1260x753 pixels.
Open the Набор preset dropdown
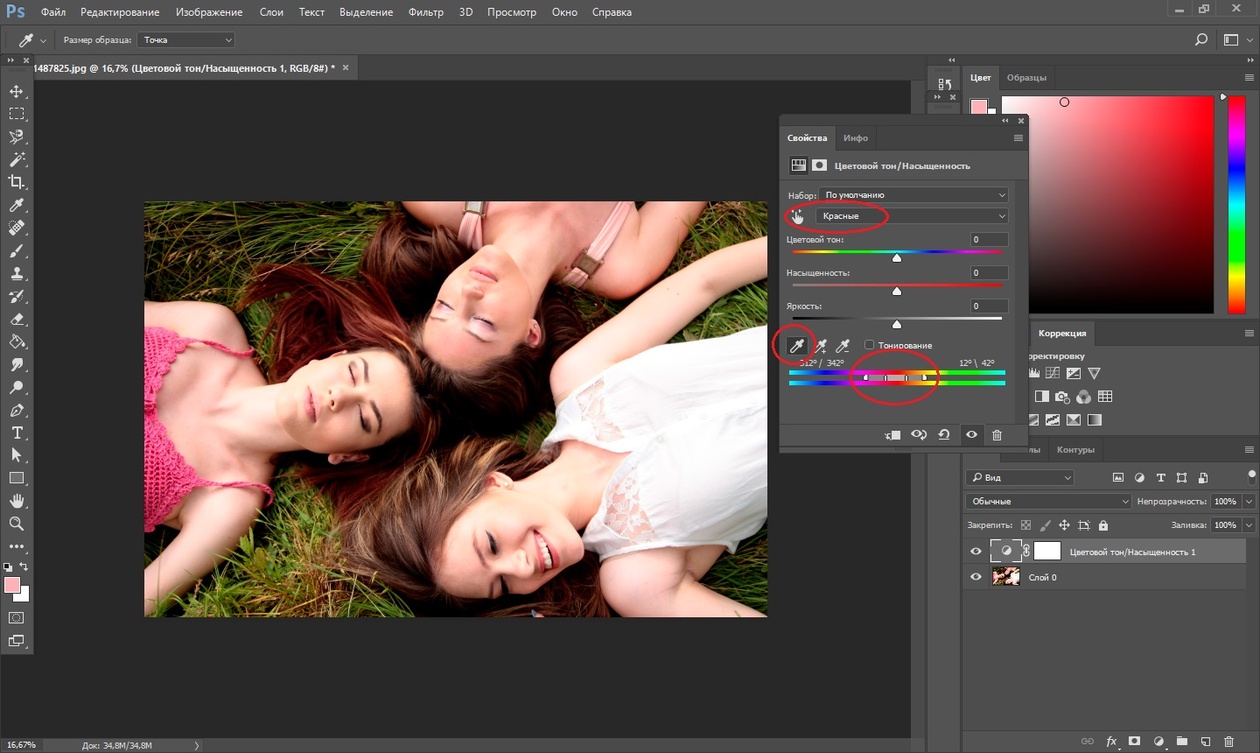[912, 195]
